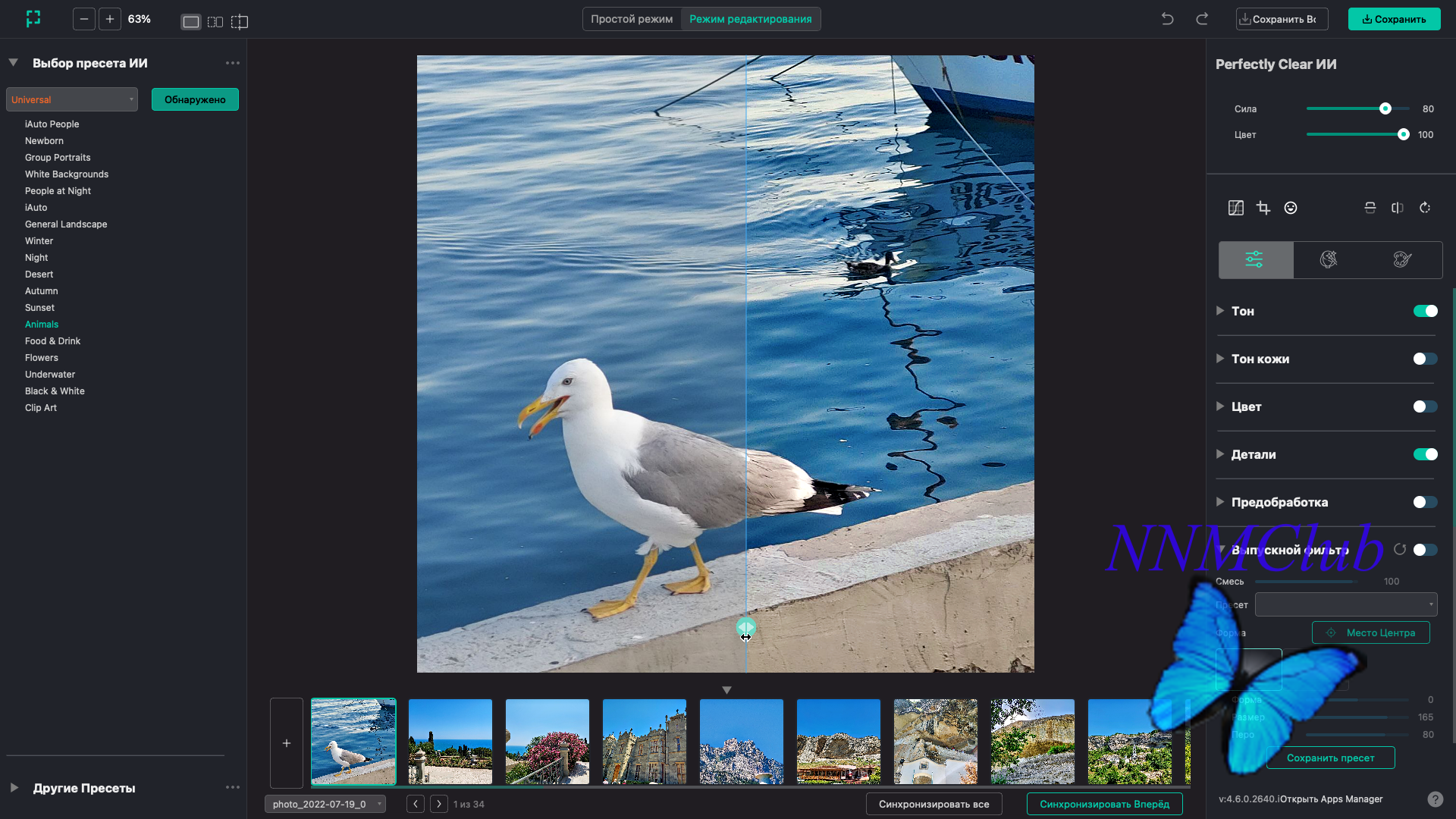Viewport: 1456px width, 819px height.
Task: Select the pink flowers thumbnail
Action: click(x=548, y=742)
